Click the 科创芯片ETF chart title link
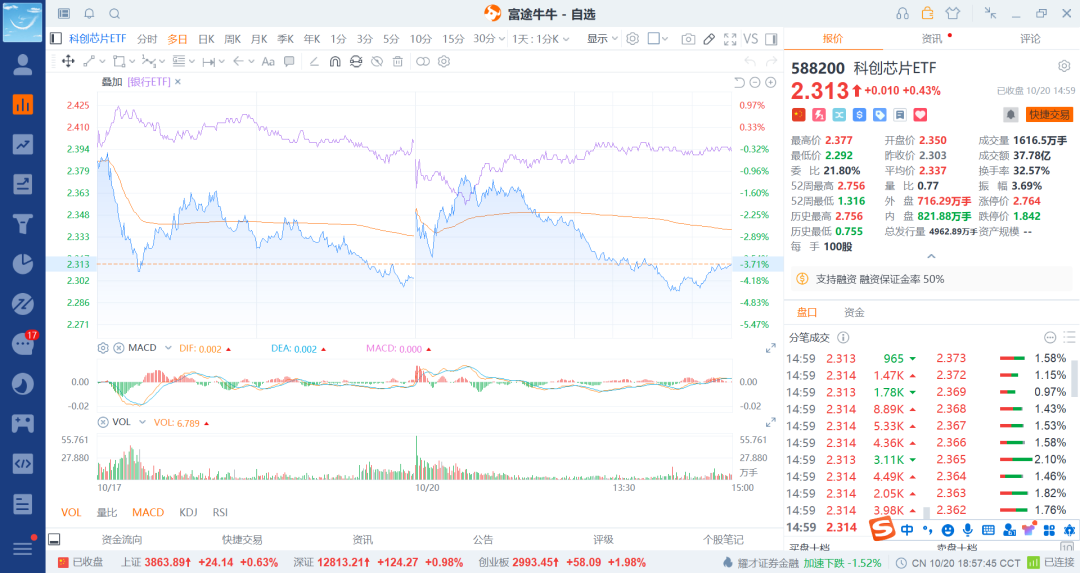Screen dimensions: 1080x573 click(x=97, y=39)
